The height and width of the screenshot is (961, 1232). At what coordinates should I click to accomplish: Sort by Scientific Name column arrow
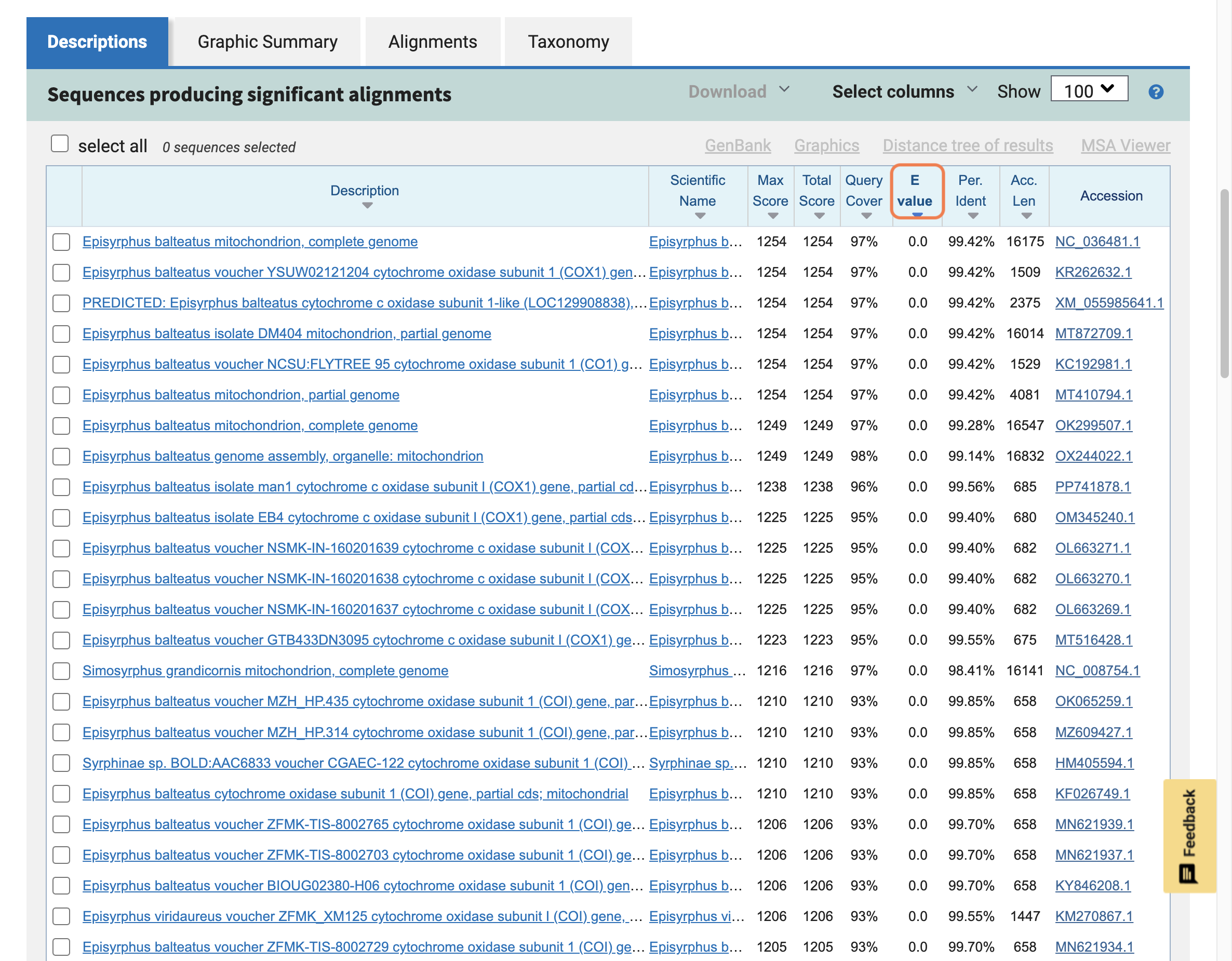(700, 216)
